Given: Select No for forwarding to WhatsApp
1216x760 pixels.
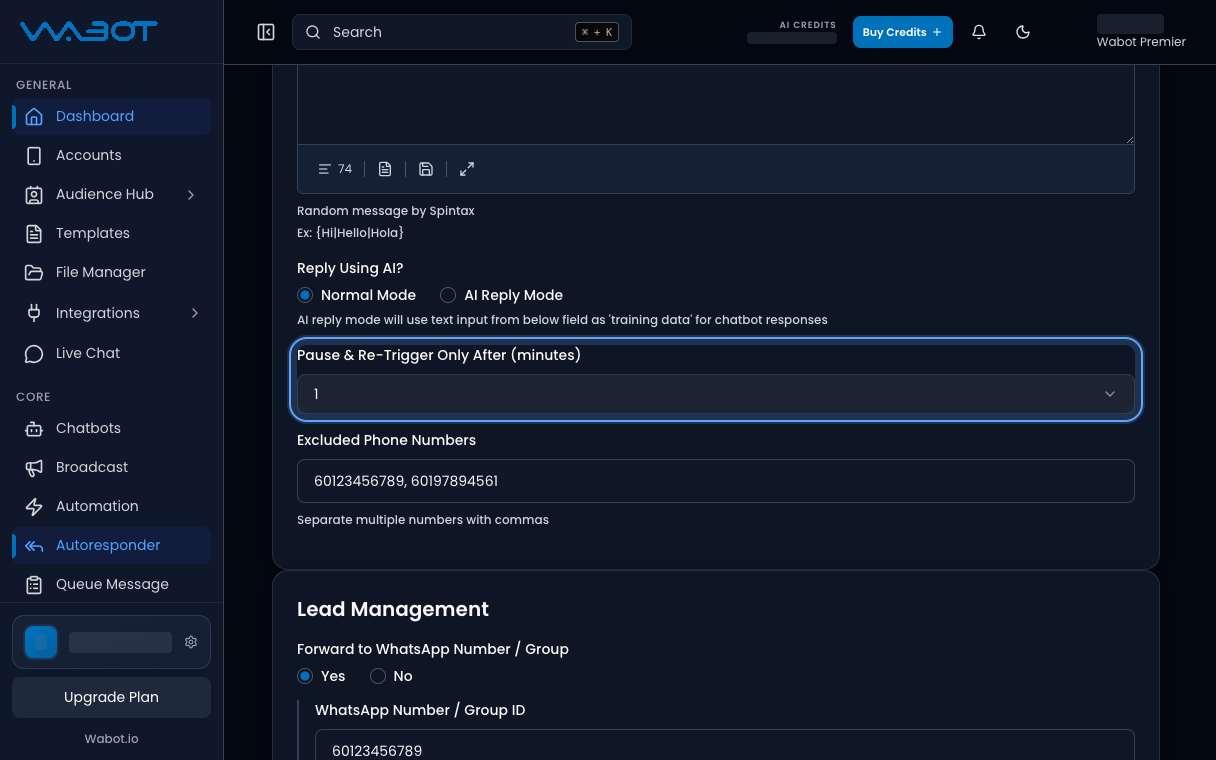Looking at the screenshot, I should pos(378,676).
